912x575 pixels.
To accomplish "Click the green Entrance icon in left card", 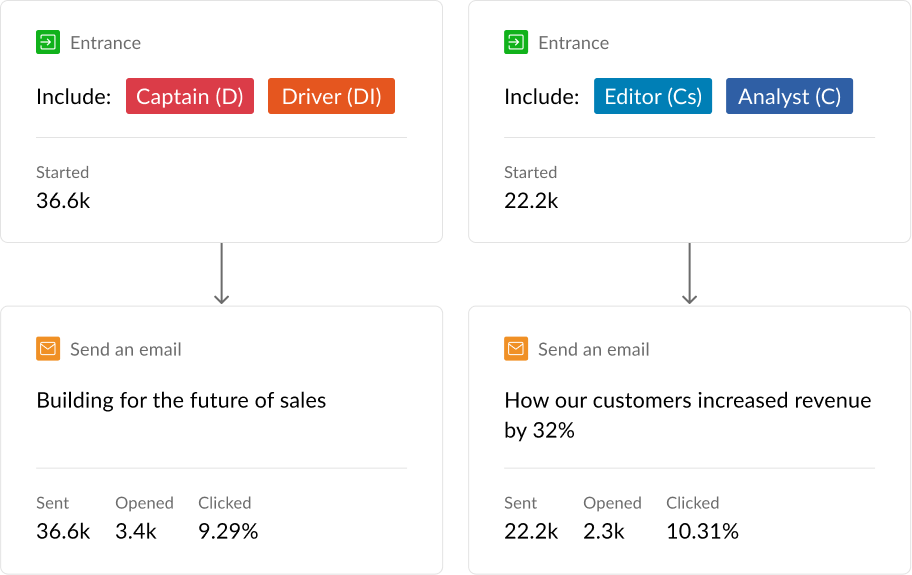I will pyautogui.click(x=48, y=43).
